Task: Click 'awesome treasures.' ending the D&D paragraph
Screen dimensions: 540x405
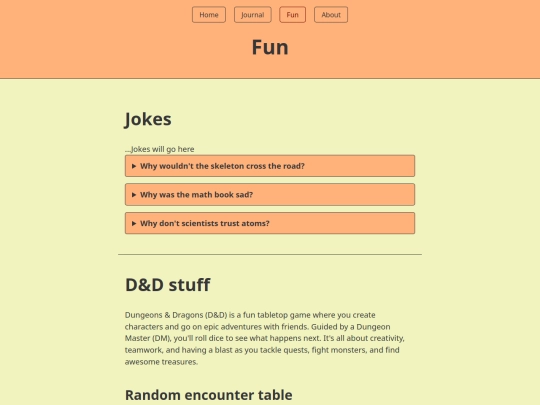Action: (x=161, y=362)
